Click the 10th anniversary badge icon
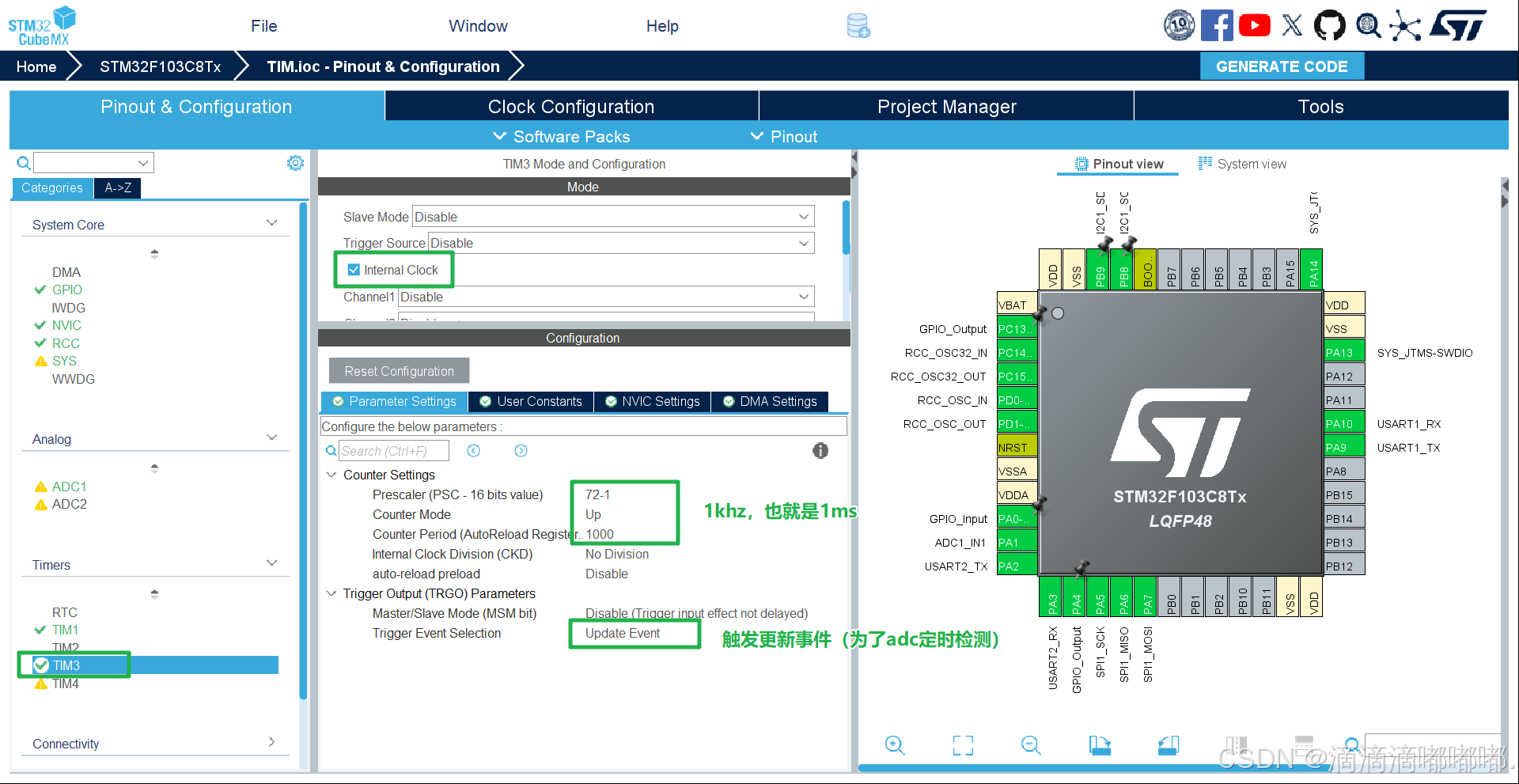This screenshot has width=1519, height=784. [1179, 25]
